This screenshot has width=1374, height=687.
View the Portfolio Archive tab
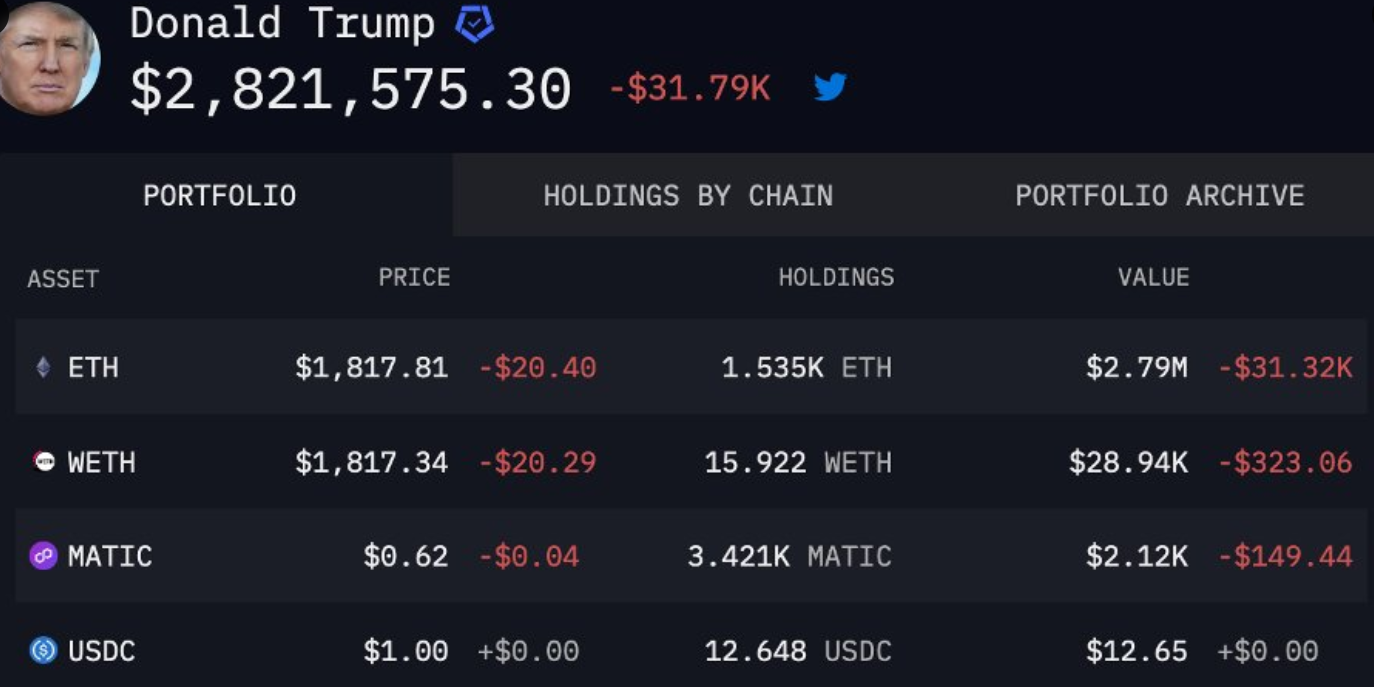pos(1159,195)
